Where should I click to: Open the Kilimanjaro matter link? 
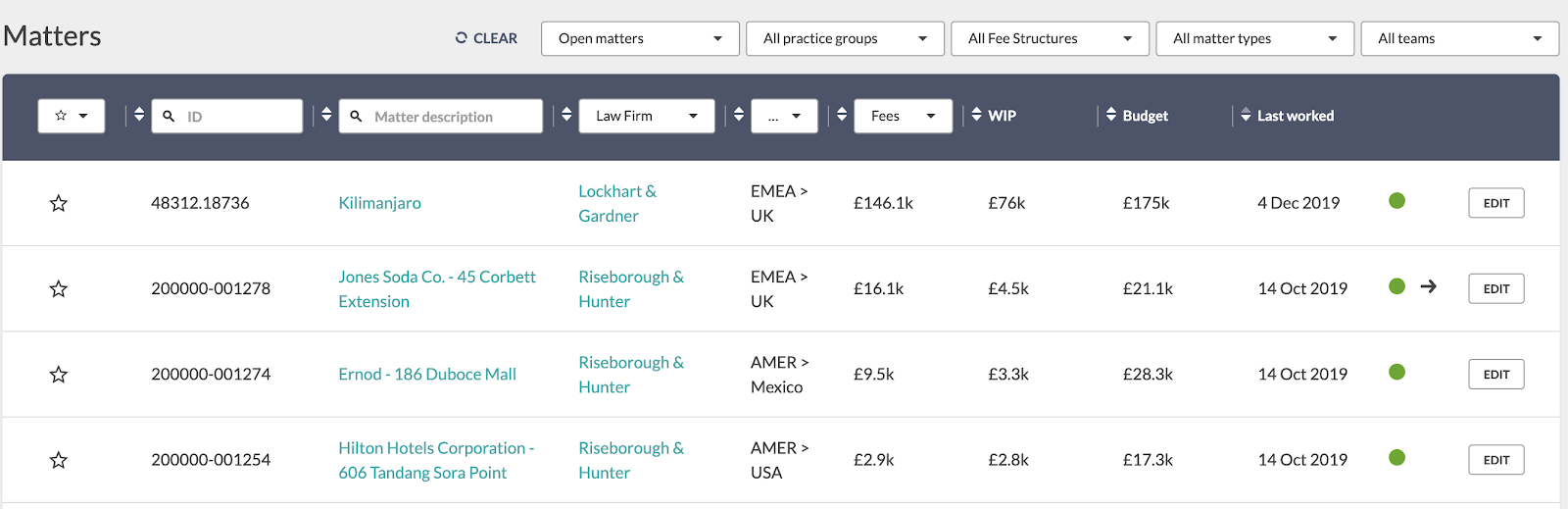[379, 203]
